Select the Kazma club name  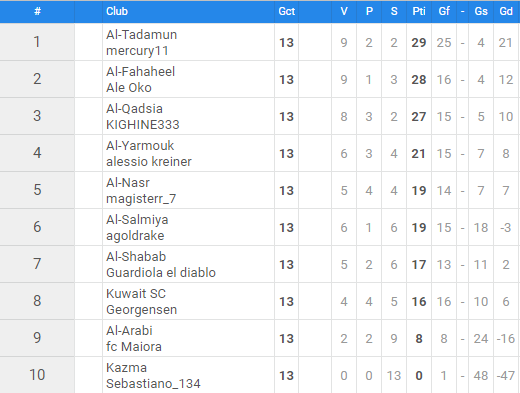tap(127, 368)
